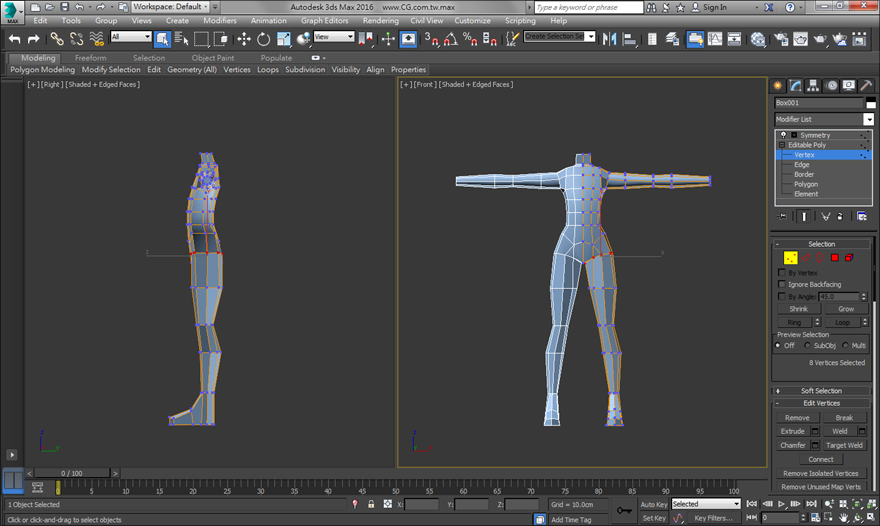880x526 pixels.
Task: Open the Motion command panel tab
Action: click(831, 86)
